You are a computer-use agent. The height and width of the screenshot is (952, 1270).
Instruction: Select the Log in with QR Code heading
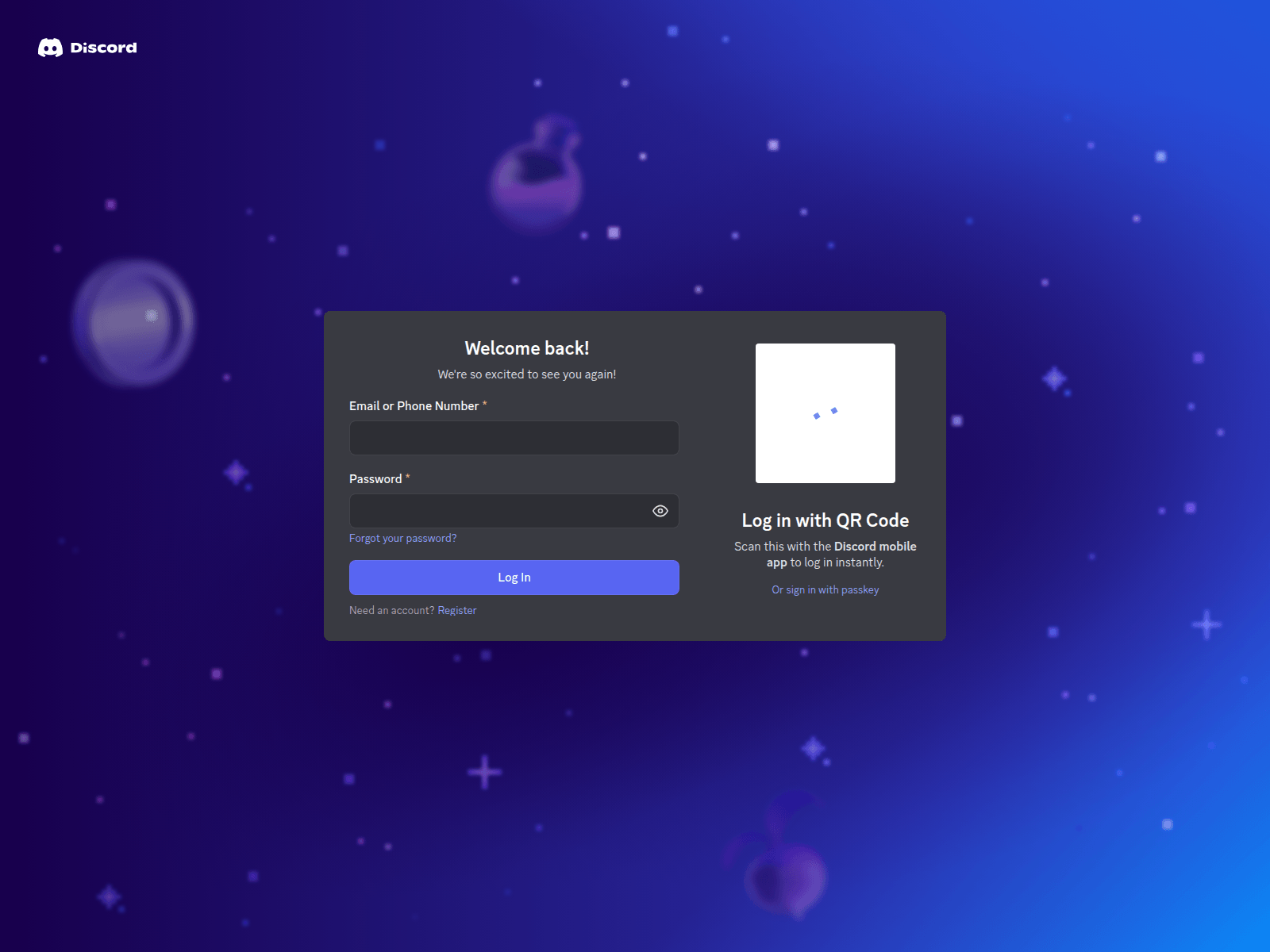pyautogui.click(x=825, y=520)
